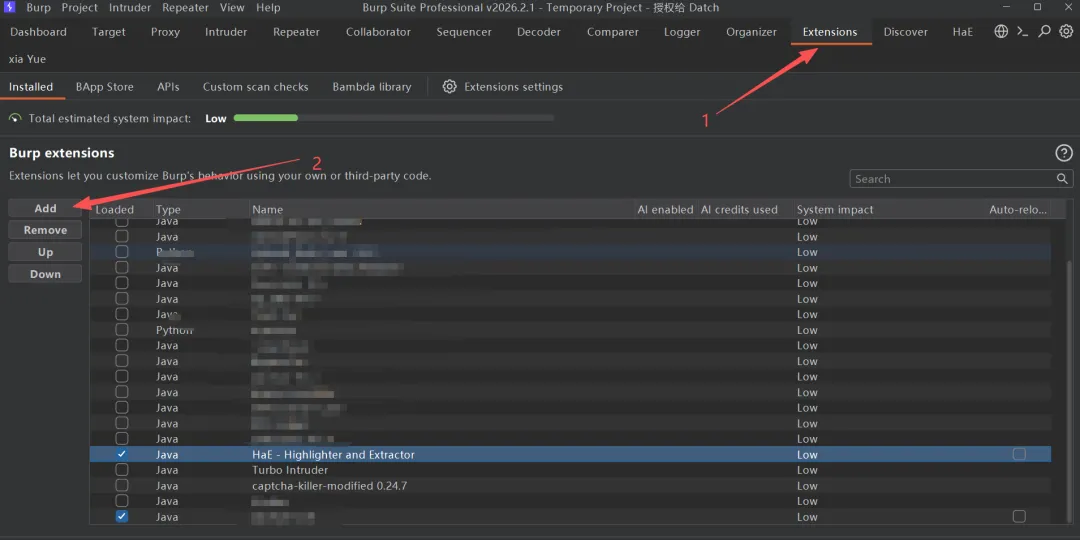
Task: Select the captcha-killer-modified 0.24.7 name
Action: point(329,486)
